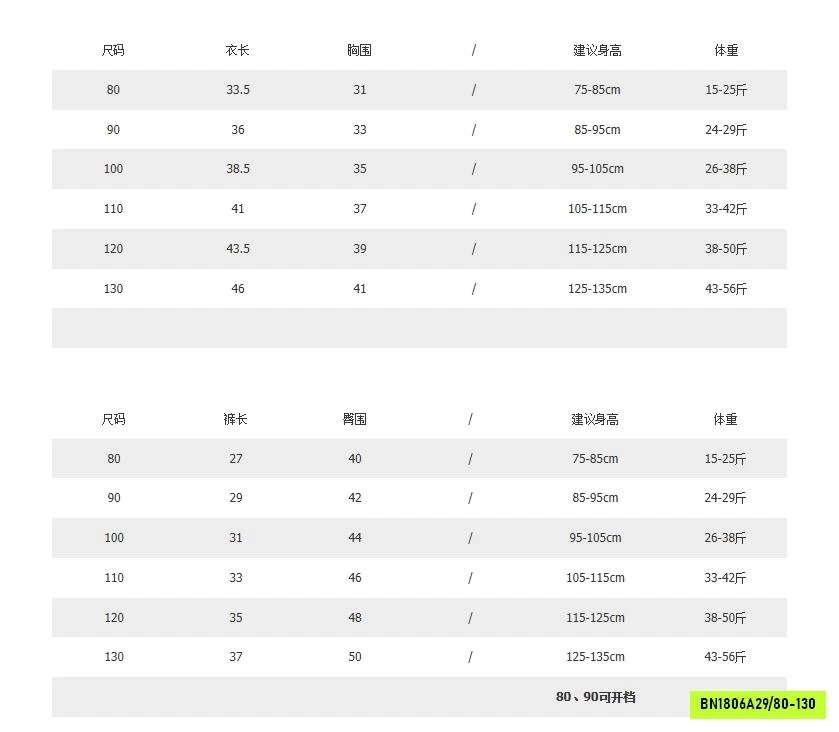The width and height of the screenshot is (839, 732).
Task: Select size 90 in pants table
Action: 114,498
